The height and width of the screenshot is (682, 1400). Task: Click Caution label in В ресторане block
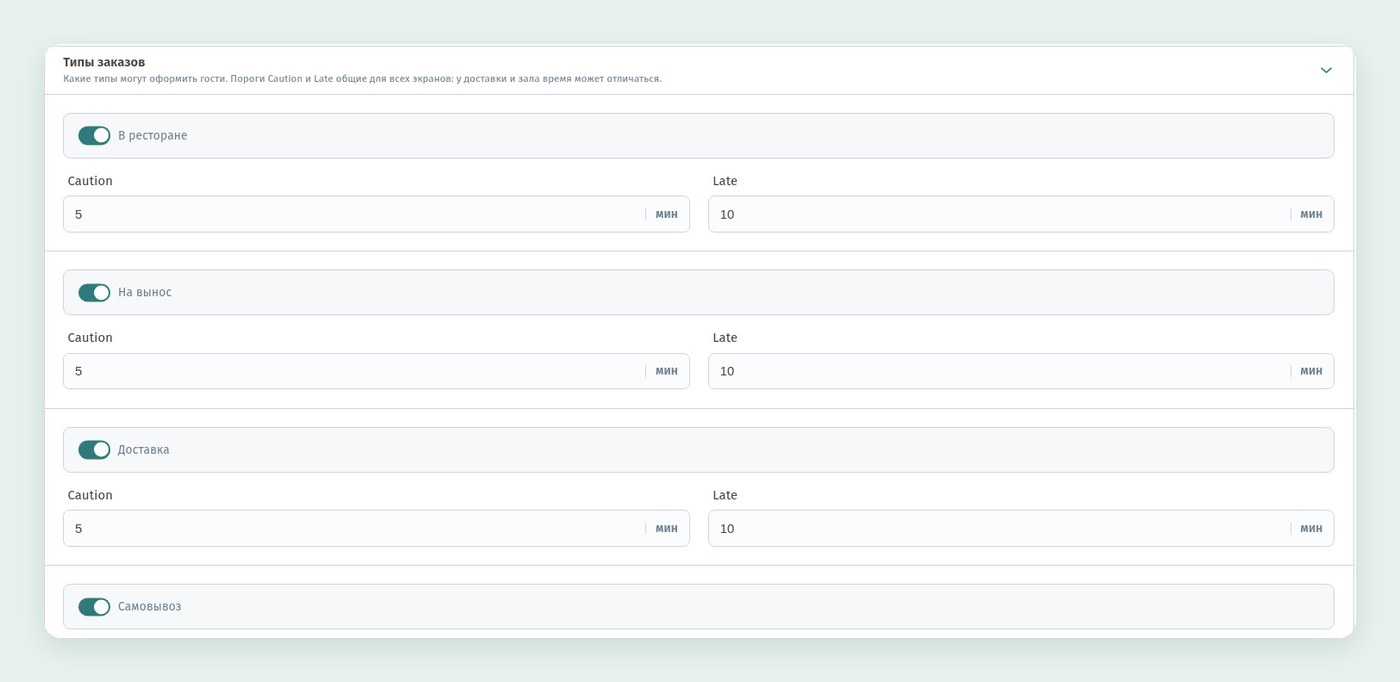[x=90, y=181]
